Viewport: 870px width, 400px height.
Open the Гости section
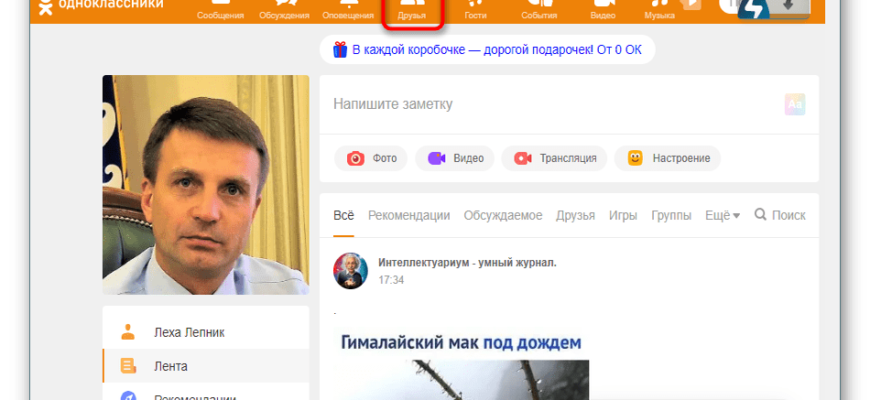click(476, 10)
